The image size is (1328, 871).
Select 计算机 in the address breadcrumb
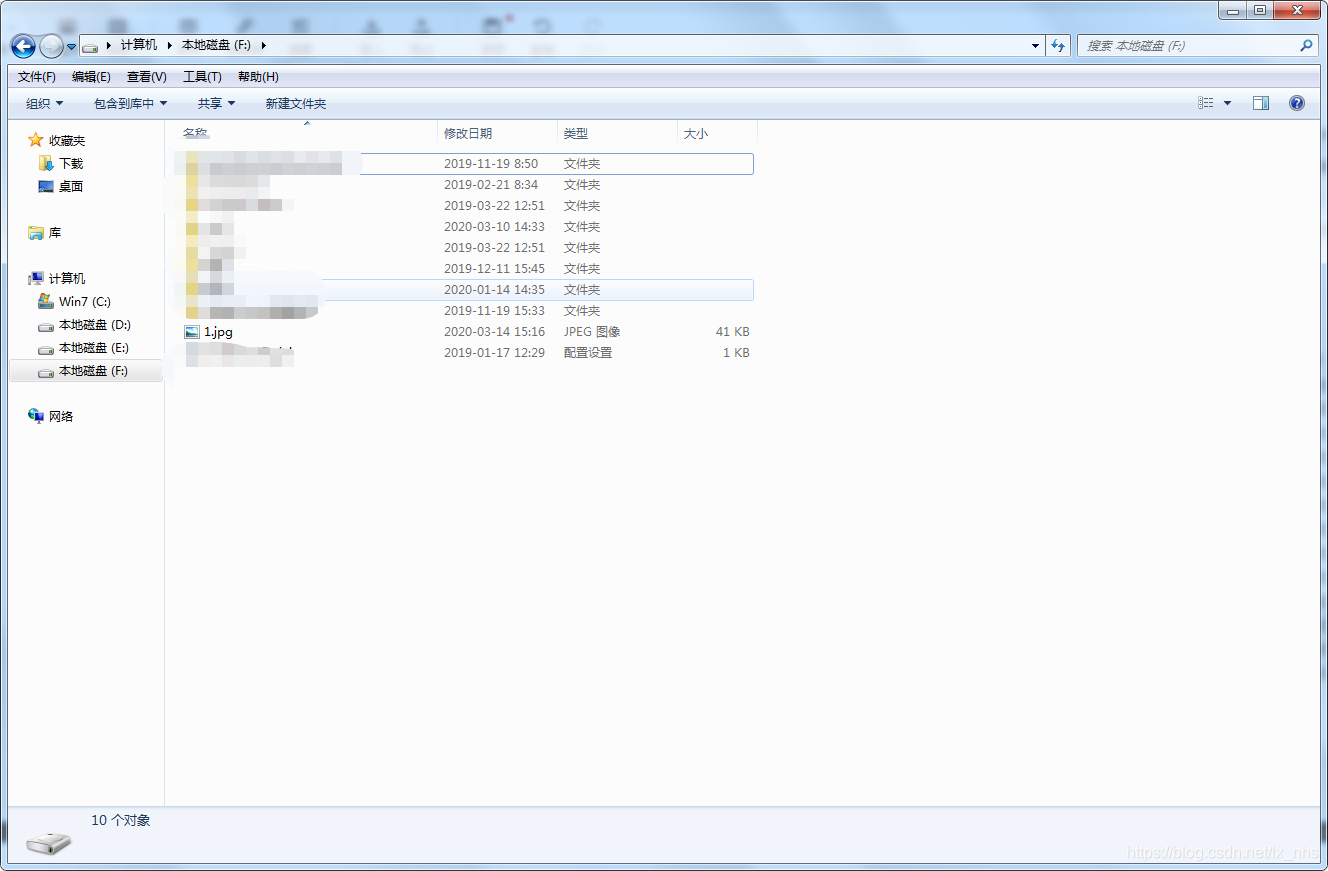[139, 45]
